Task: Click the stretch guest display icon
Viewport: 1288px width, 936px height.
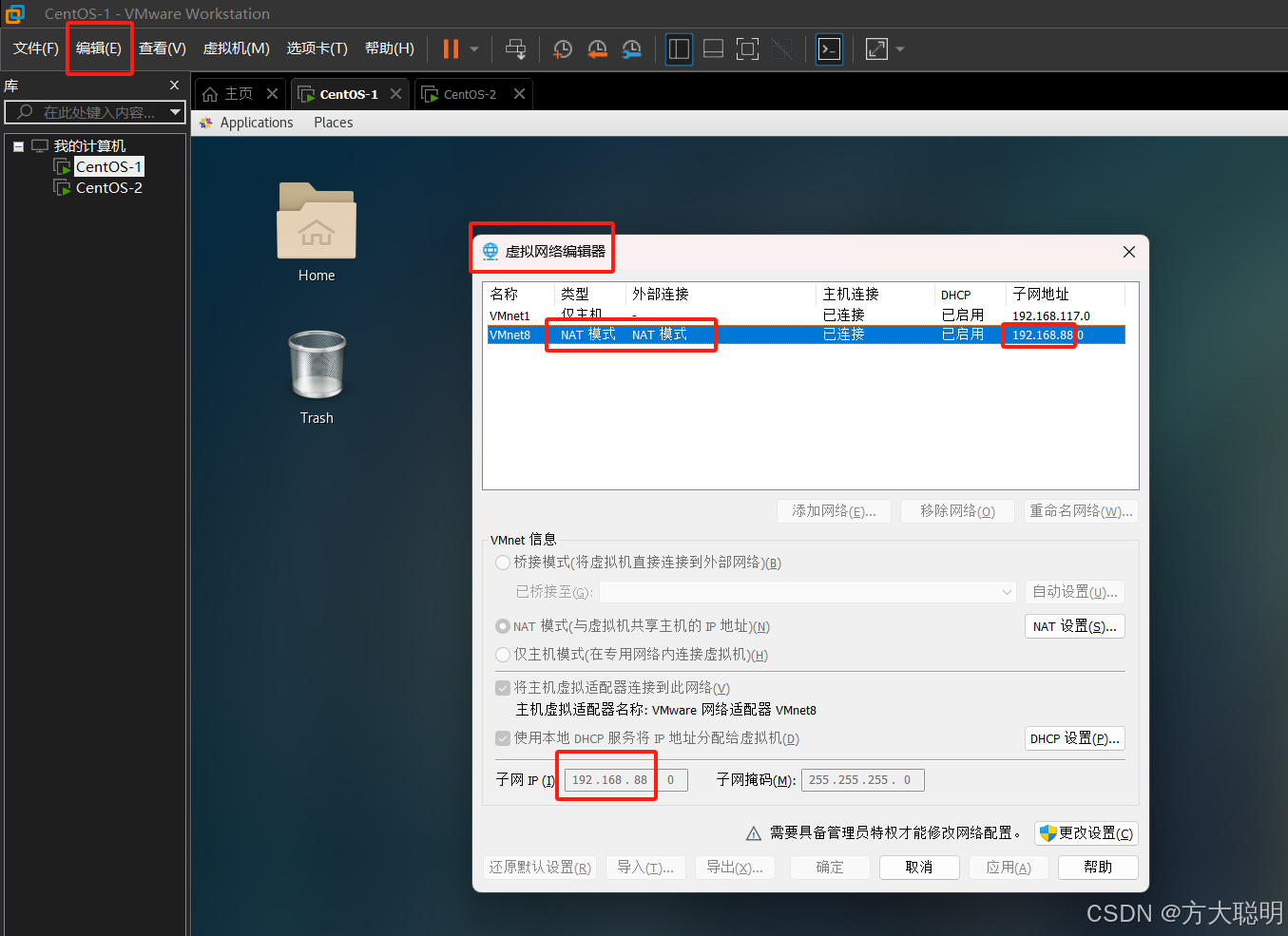Action: 876,48
